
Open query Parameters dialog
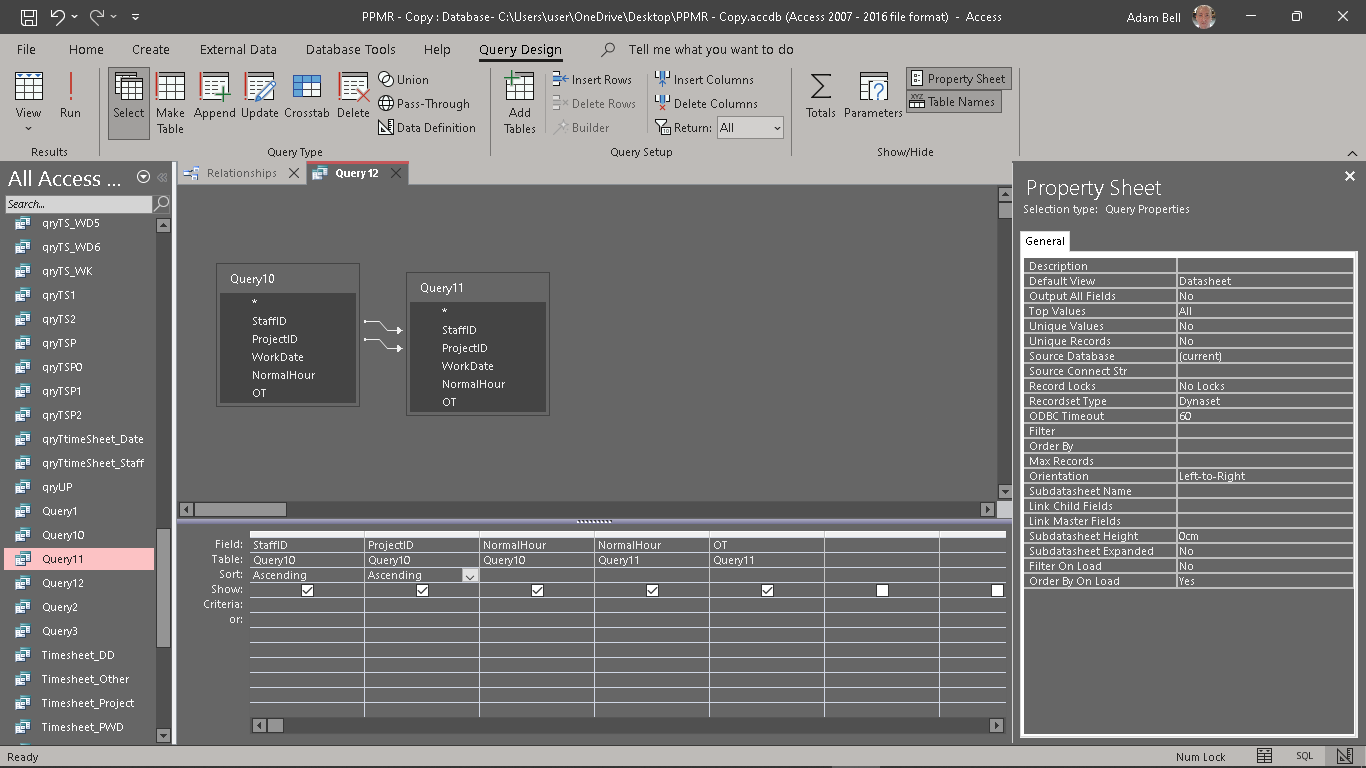[873, 97]
